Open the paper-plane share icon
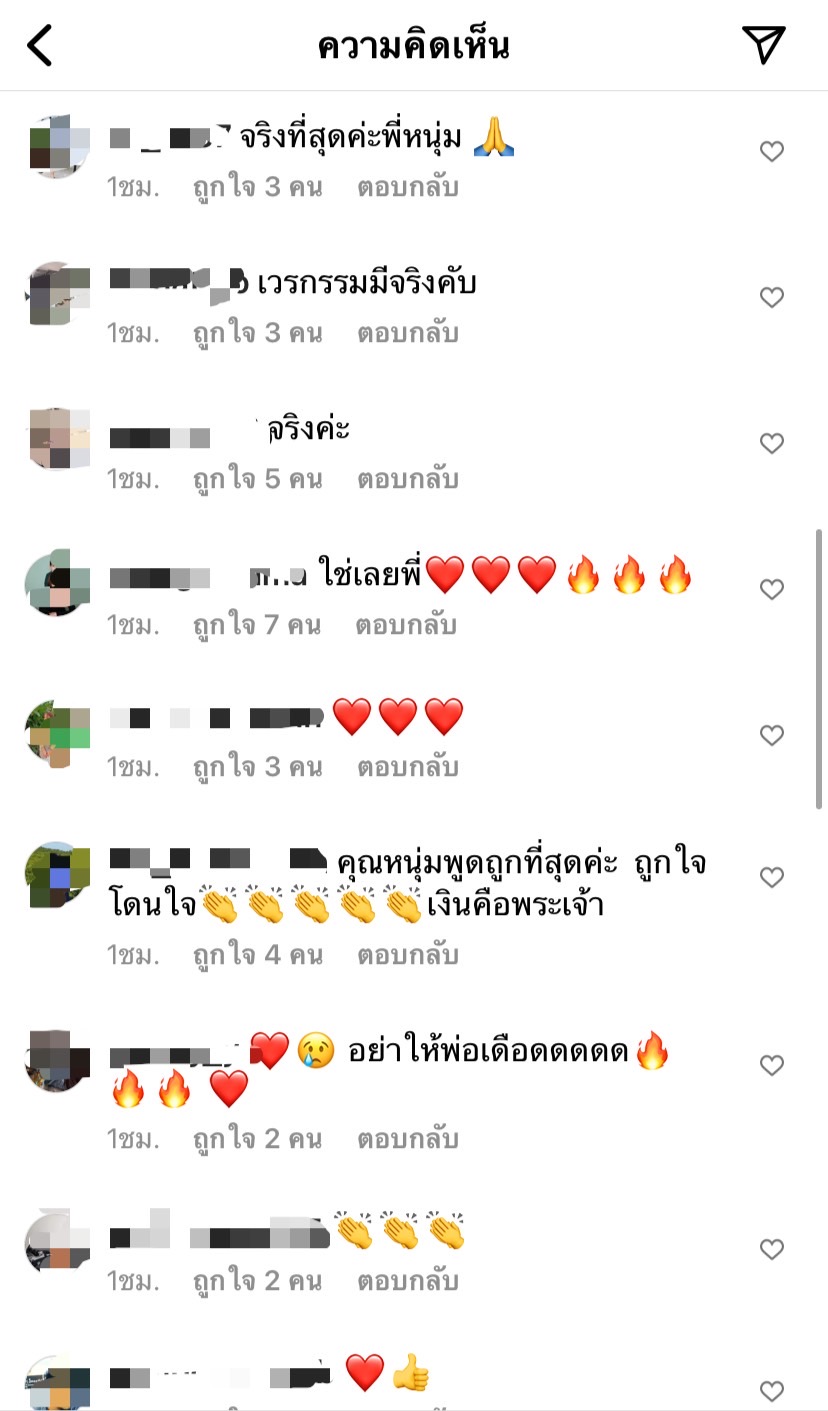The height and width of the screenshot is (1411, 828). click(764, 45)
